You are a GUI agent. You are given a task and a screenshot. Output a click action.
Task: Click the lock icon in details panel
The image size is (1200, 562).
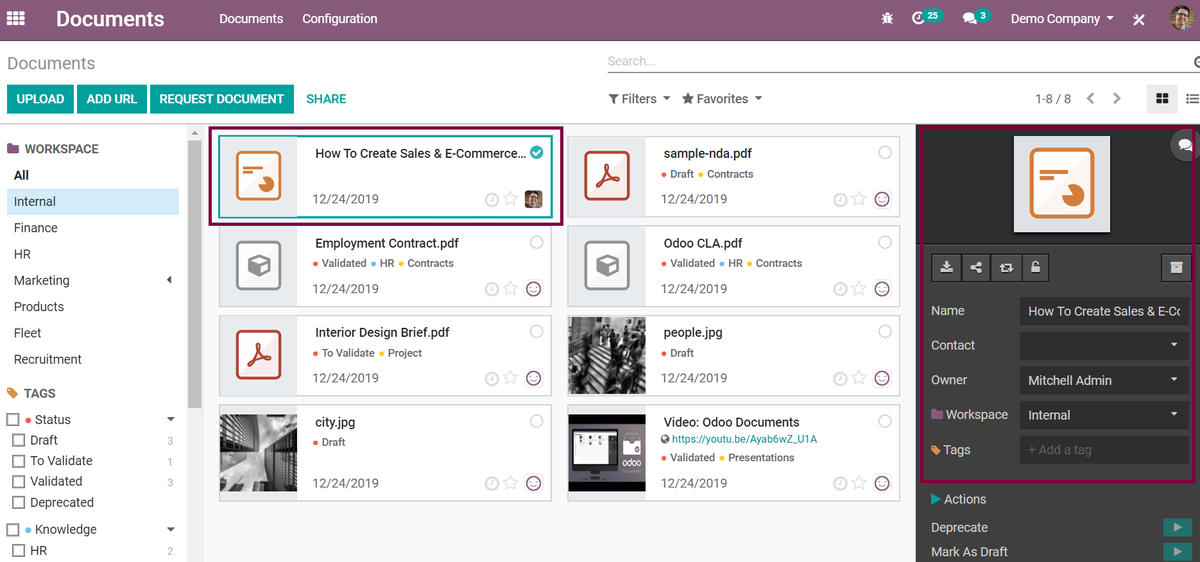(x=1035, y=267)
